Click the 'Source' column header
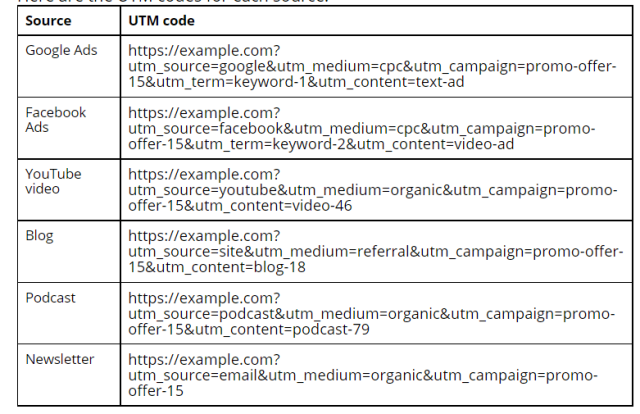Screen dimensions: 640x414 (x=48, y=21)
